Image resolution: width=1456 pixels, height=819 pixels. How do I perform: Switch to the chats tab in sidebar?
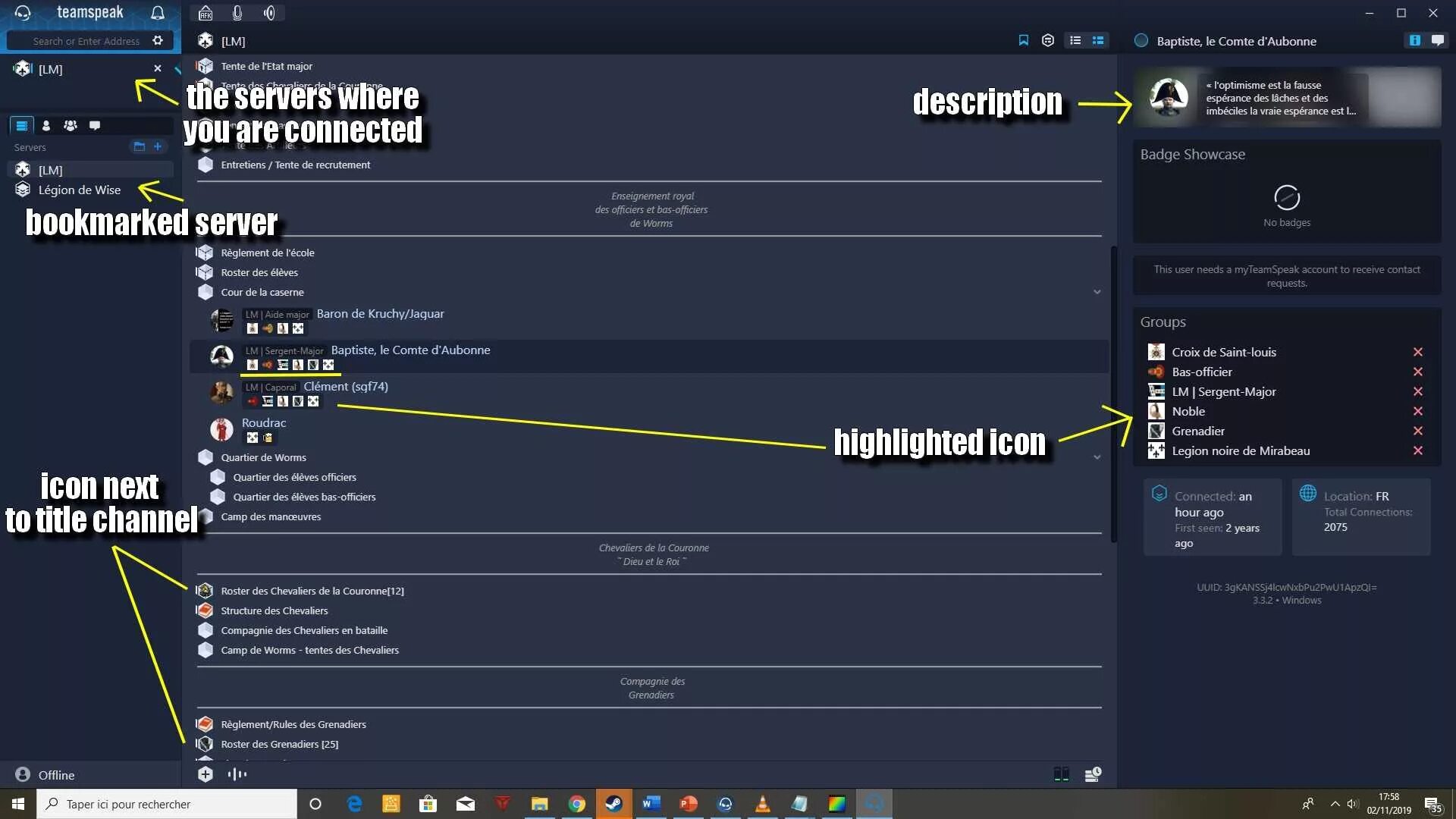pos(95,125)
